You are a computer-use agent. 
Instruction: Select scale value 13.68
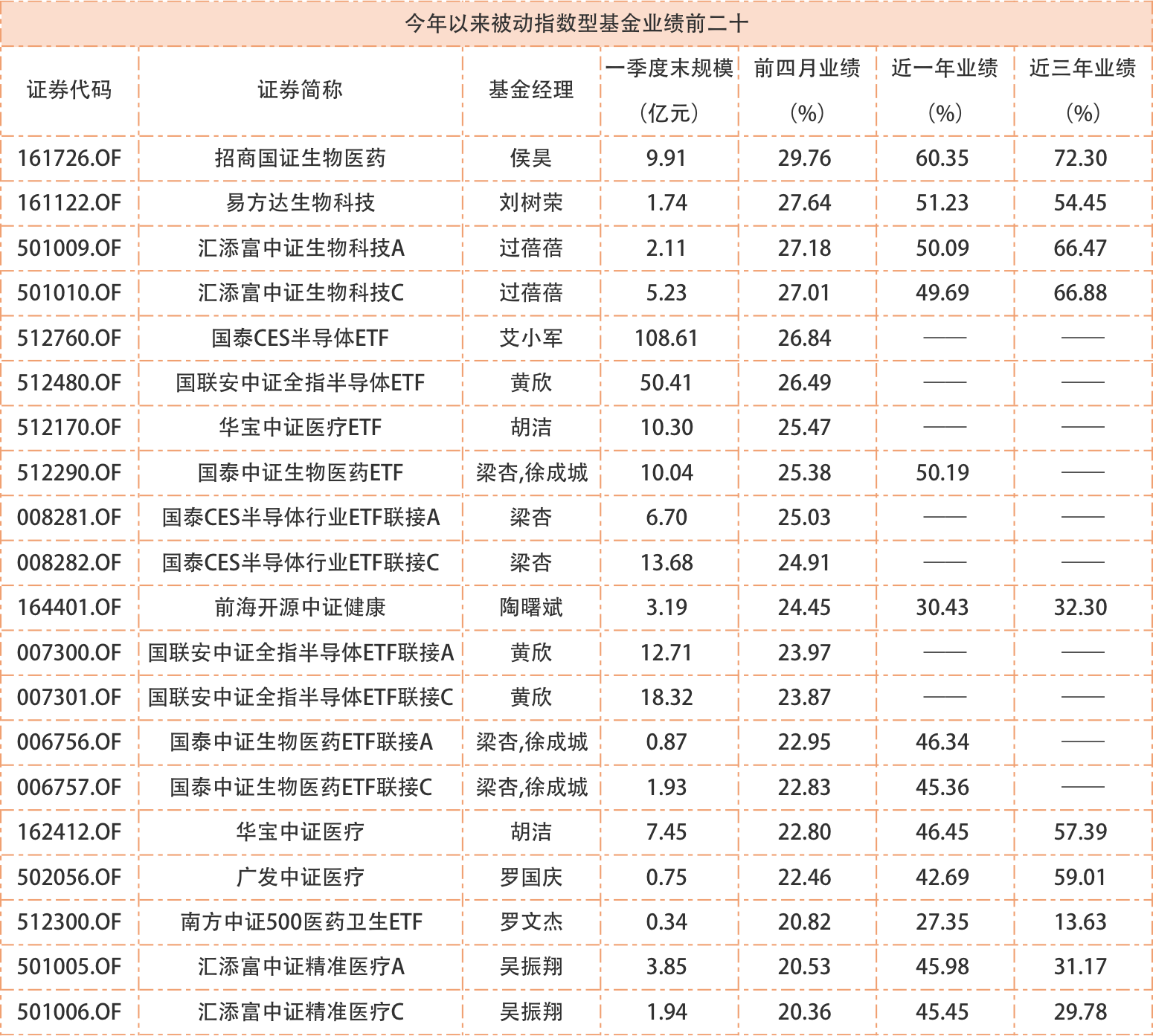coord(667,563)
